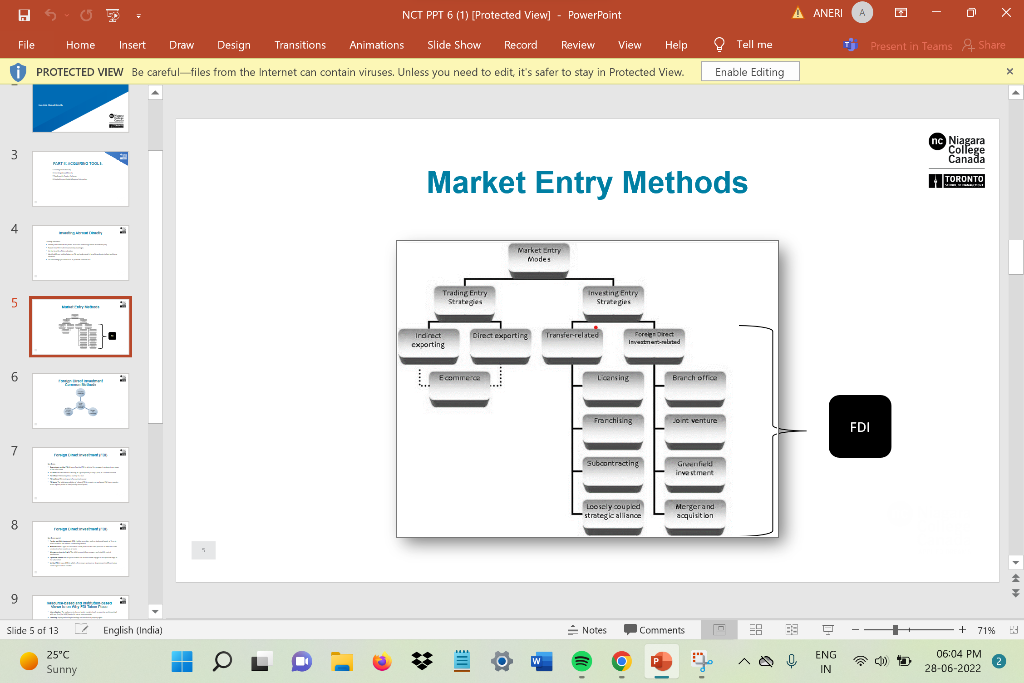Select Reading View from the status bar

(x=791, y=629)
